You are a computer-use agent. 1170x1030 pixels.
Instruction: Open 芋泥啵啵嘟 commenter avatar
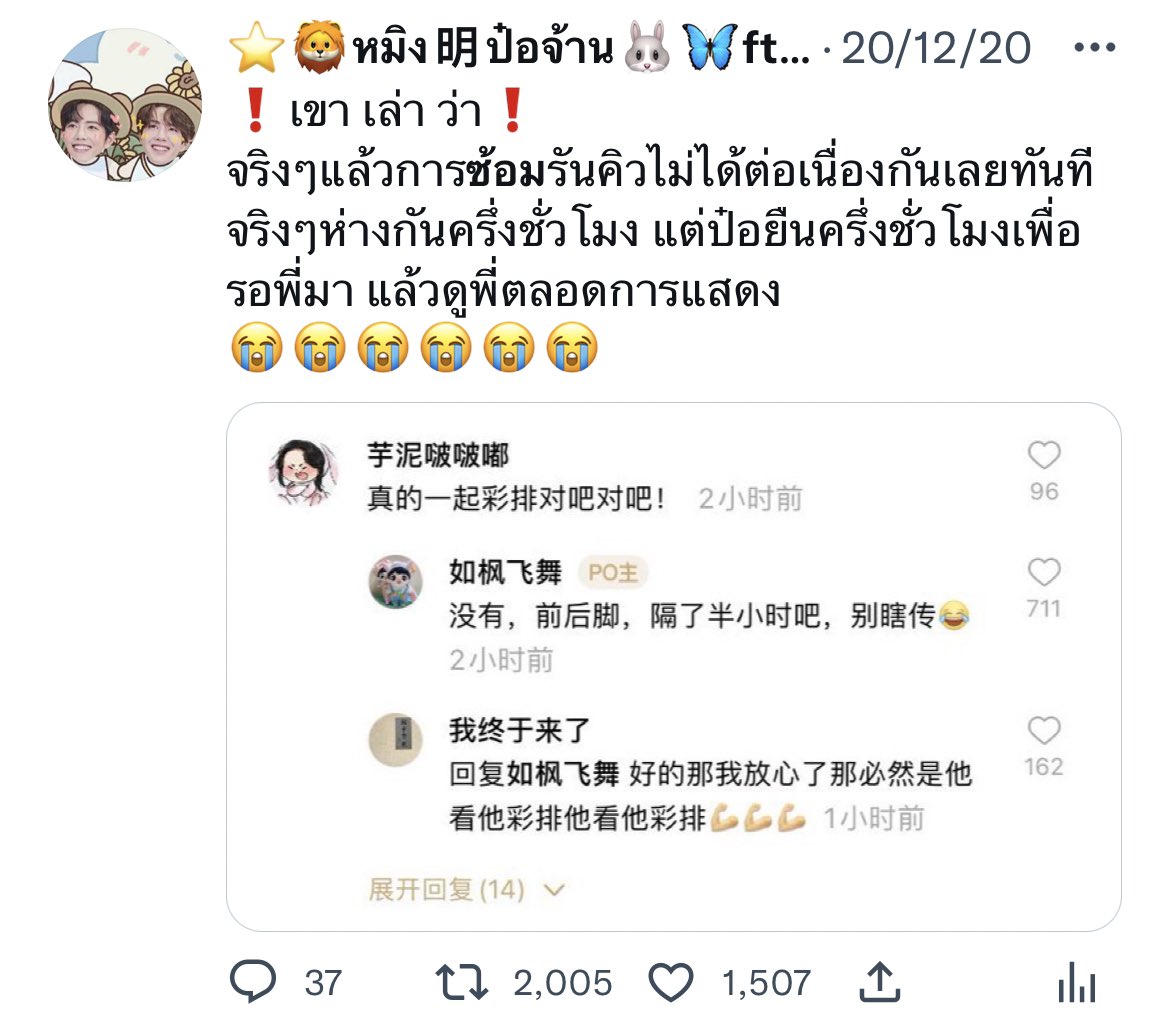point(303,472)
